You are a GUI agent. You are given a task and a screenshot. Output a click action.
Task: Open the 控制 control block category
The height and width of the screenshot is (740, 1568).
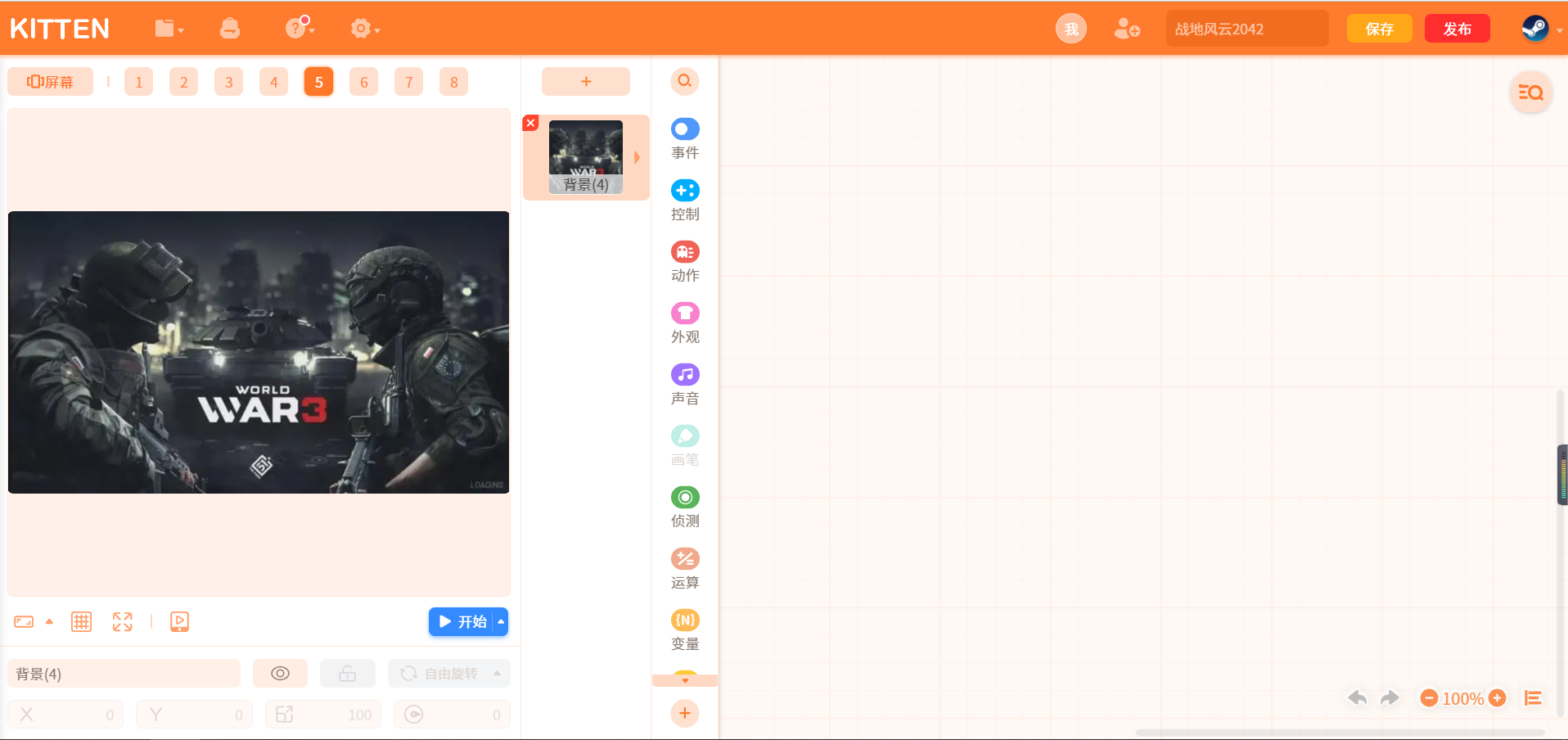click(x=685, y=201)
